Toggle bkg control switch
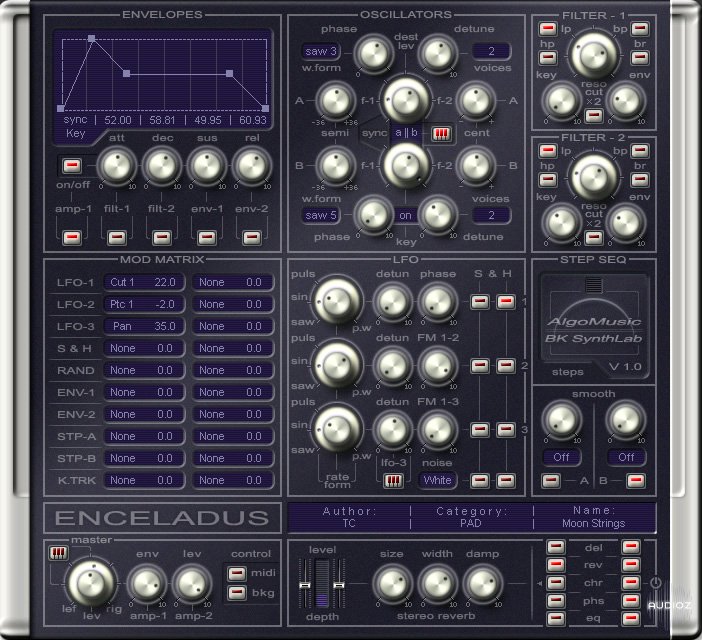 click(237, 593)
